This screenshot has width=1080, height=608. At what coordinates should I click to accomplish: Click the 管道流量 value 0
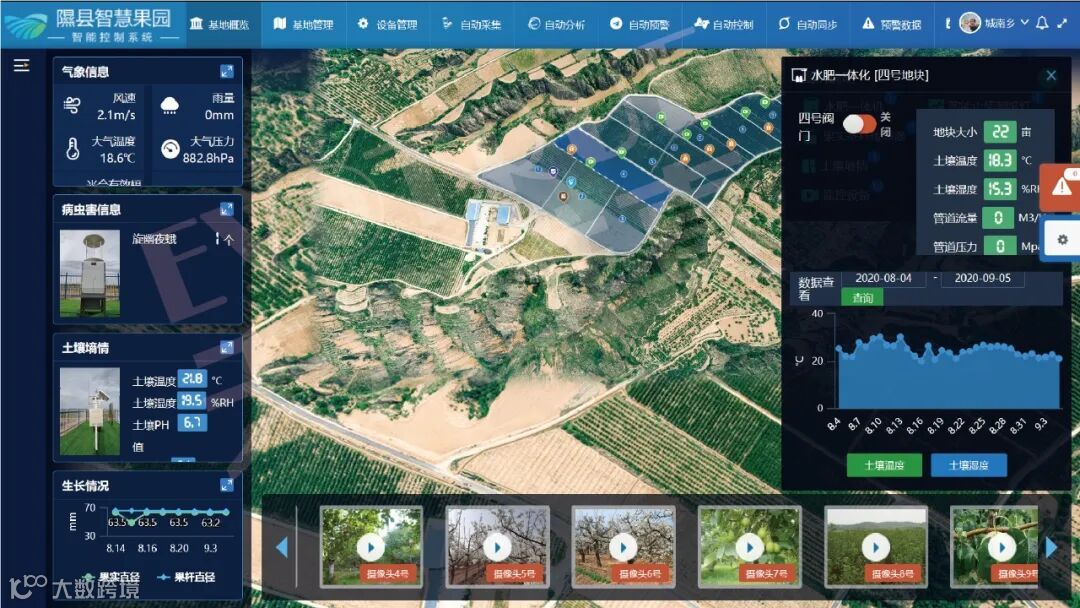coord(998,218)
